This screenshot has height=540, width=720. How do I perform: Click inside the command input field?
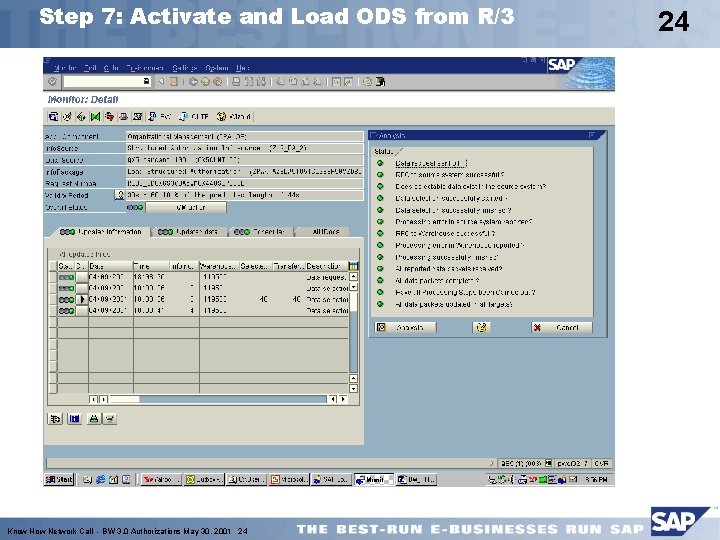point(103,82)
